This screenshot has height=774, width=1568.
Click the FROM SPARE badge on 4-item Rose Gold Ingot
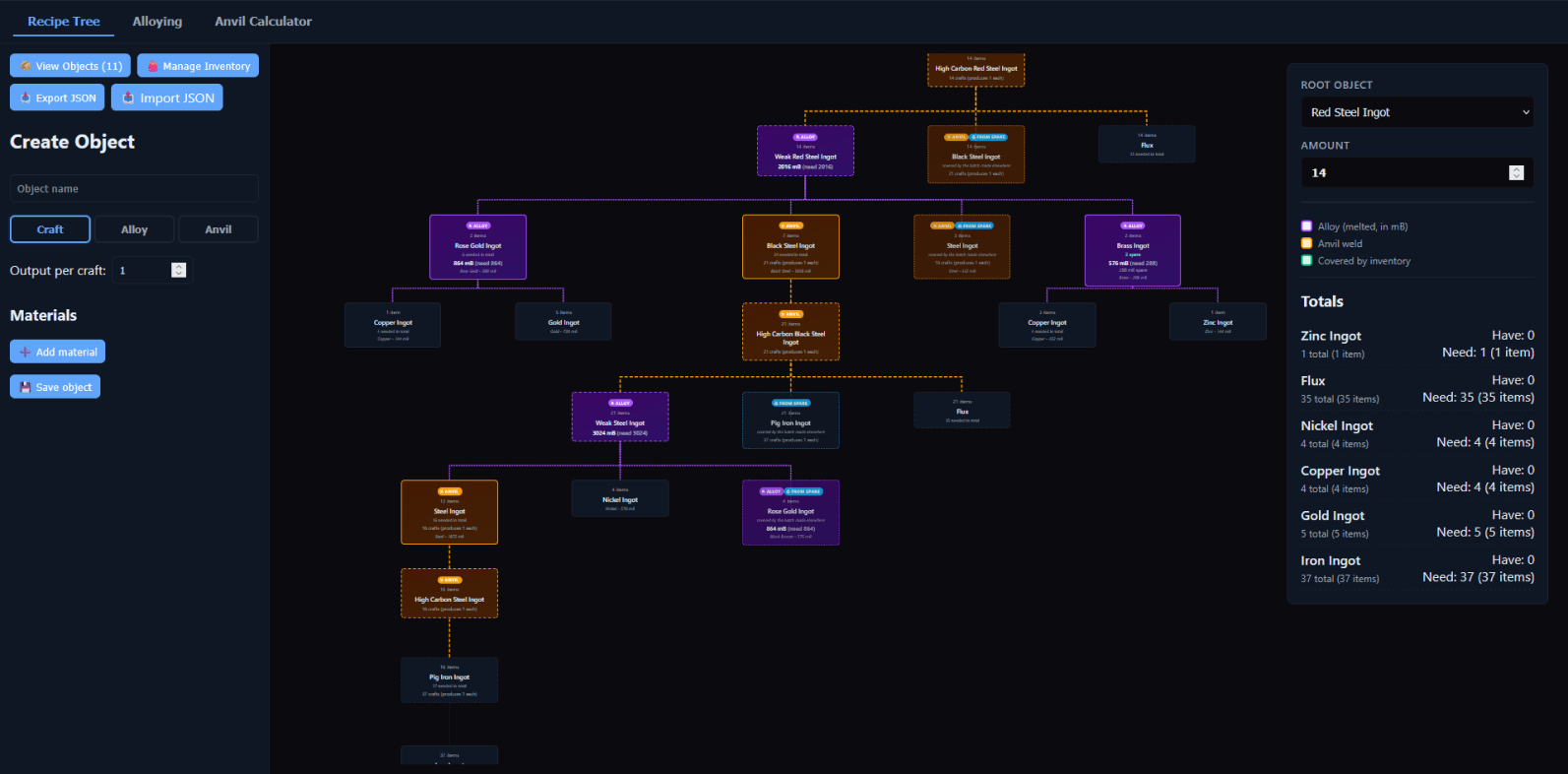coord(804,491)
